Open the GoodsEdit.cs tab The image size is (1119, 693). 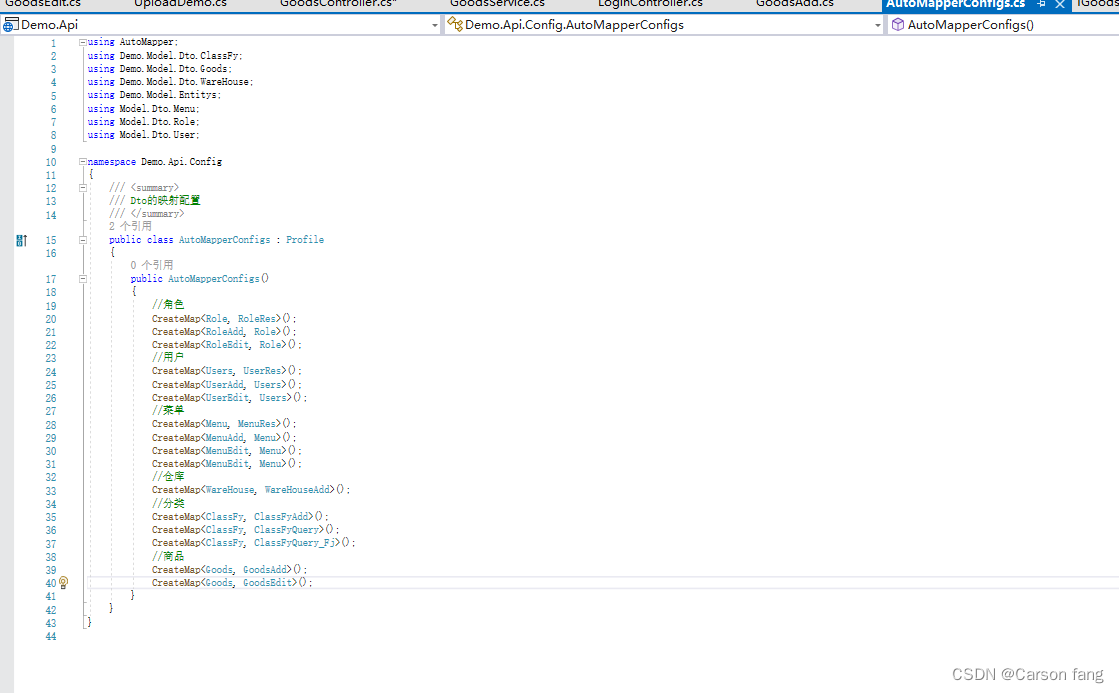click(x=43, y=4)
